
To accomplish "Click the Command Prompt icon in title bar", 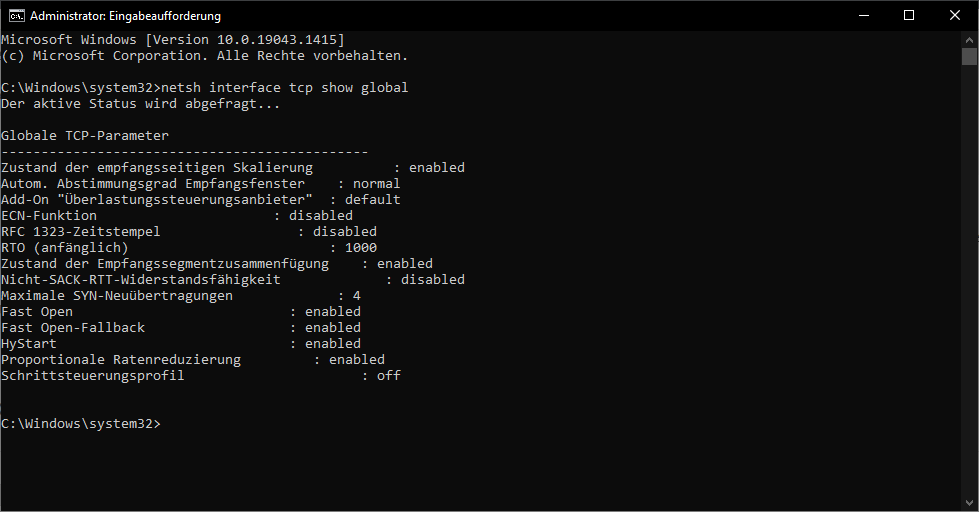I will pos(16,16).
